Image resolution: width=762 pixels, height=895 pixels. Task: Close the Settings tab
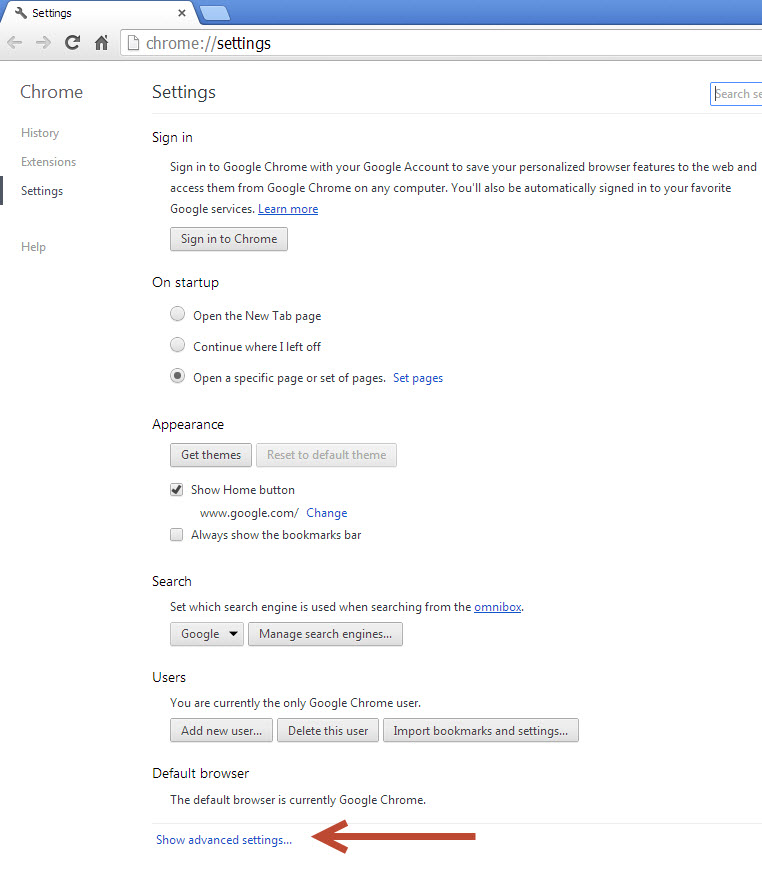pos(182,13)
